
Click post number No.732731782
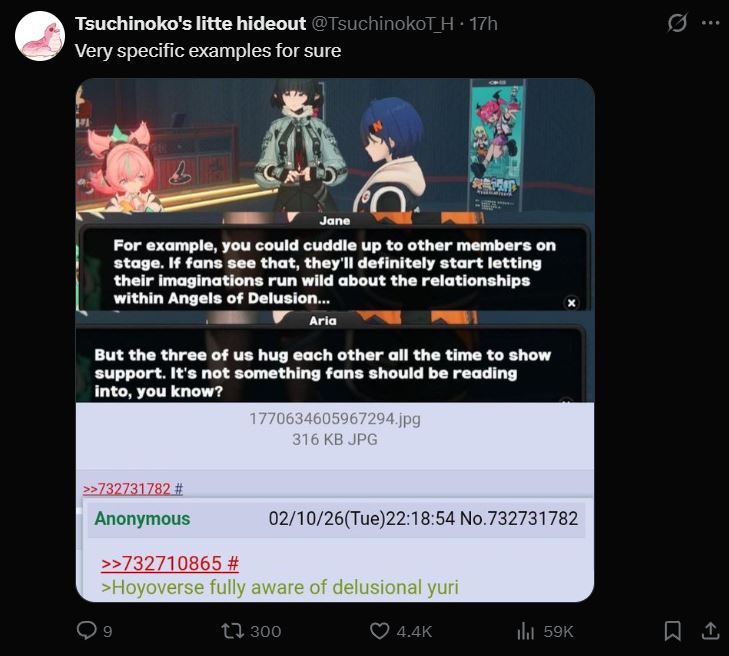519,518
